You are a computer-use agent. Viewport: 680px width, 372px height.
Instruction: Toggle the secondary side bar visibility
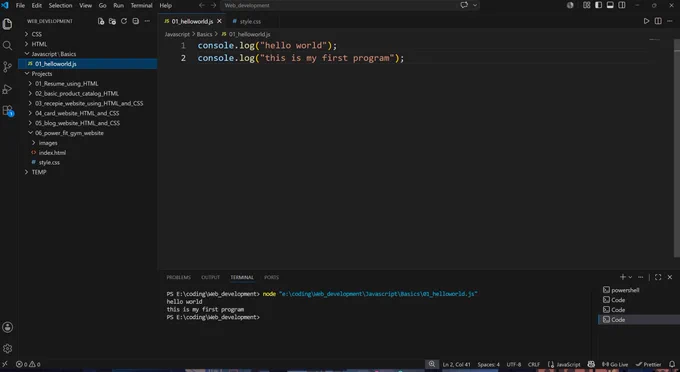tap(622, 5)
